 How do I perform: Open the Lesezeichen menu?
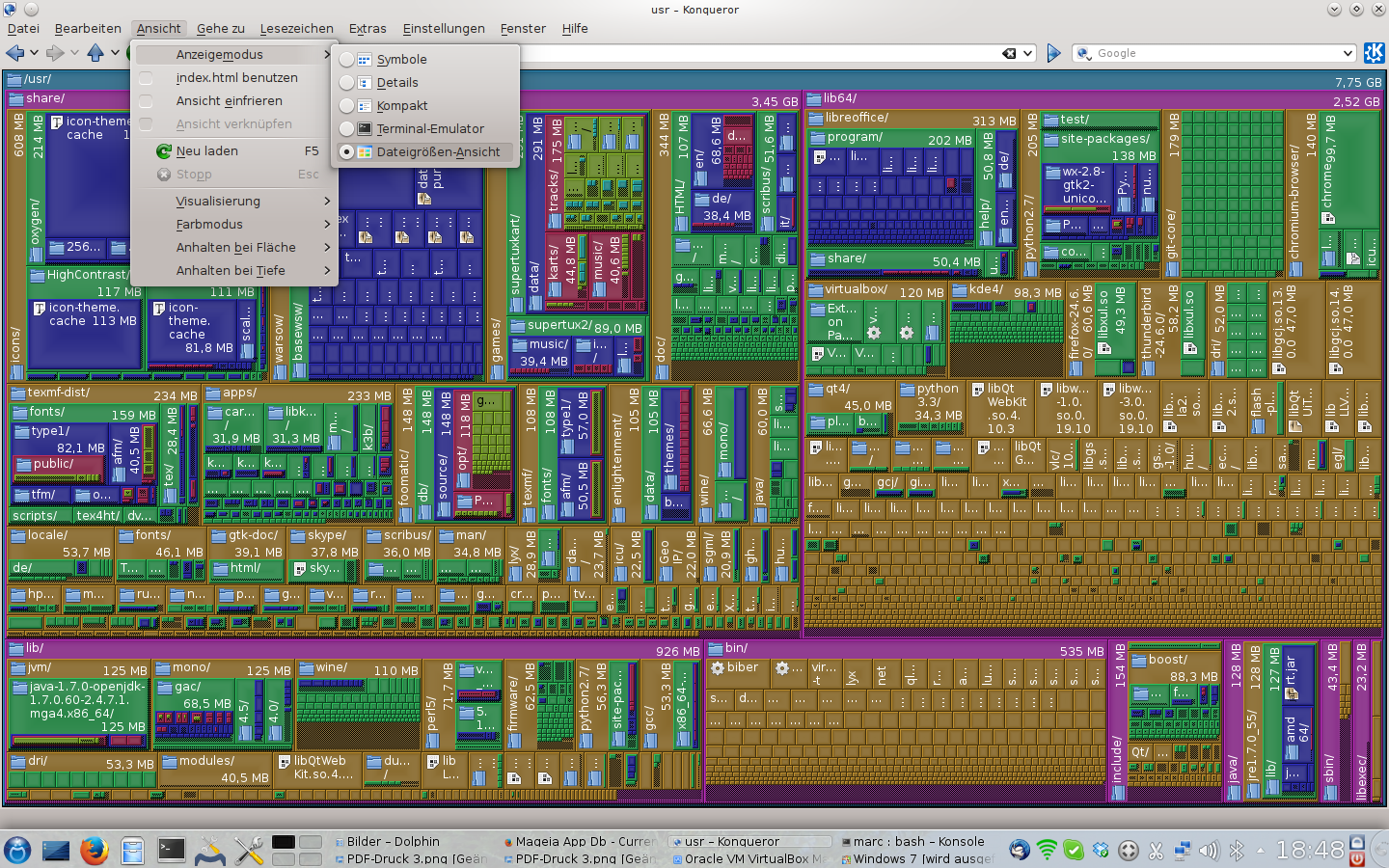[x=296, y=28]
